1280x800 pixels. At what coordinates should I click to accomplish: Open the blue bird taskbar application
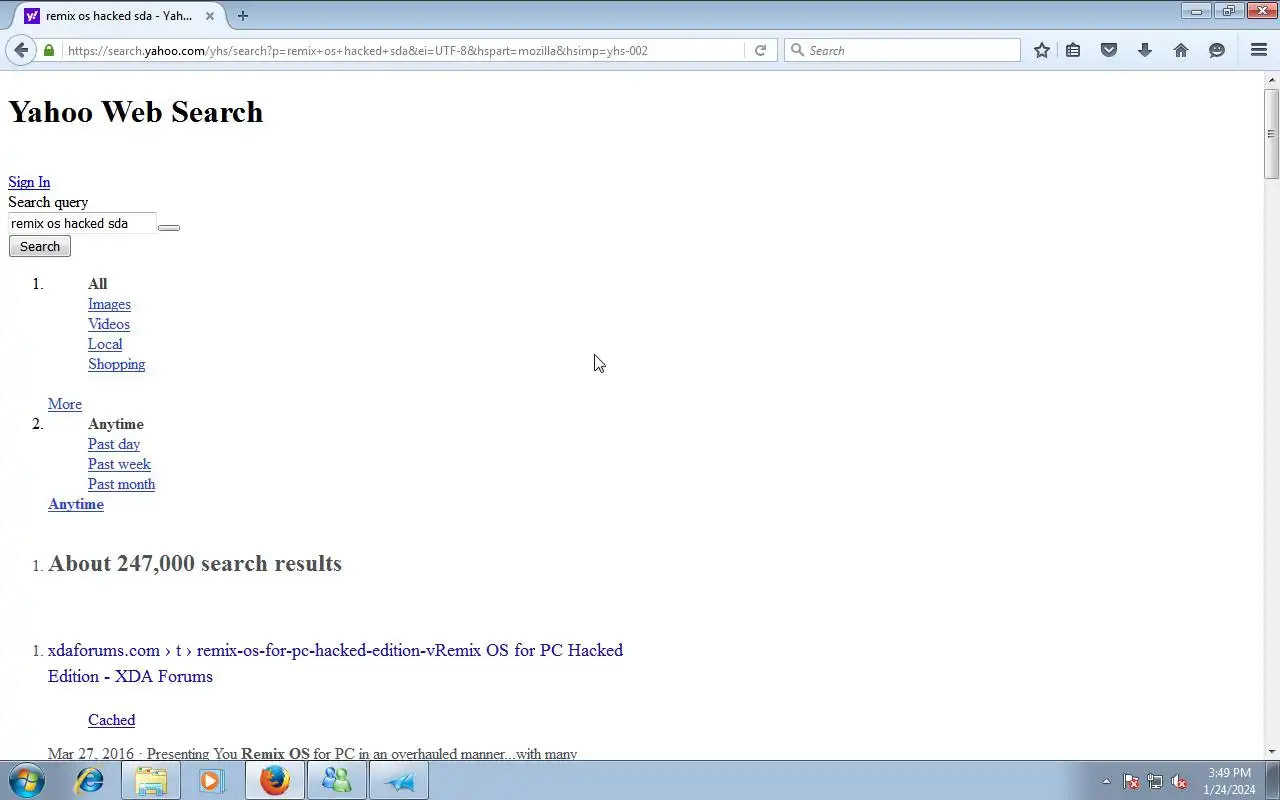pos(399,780)
